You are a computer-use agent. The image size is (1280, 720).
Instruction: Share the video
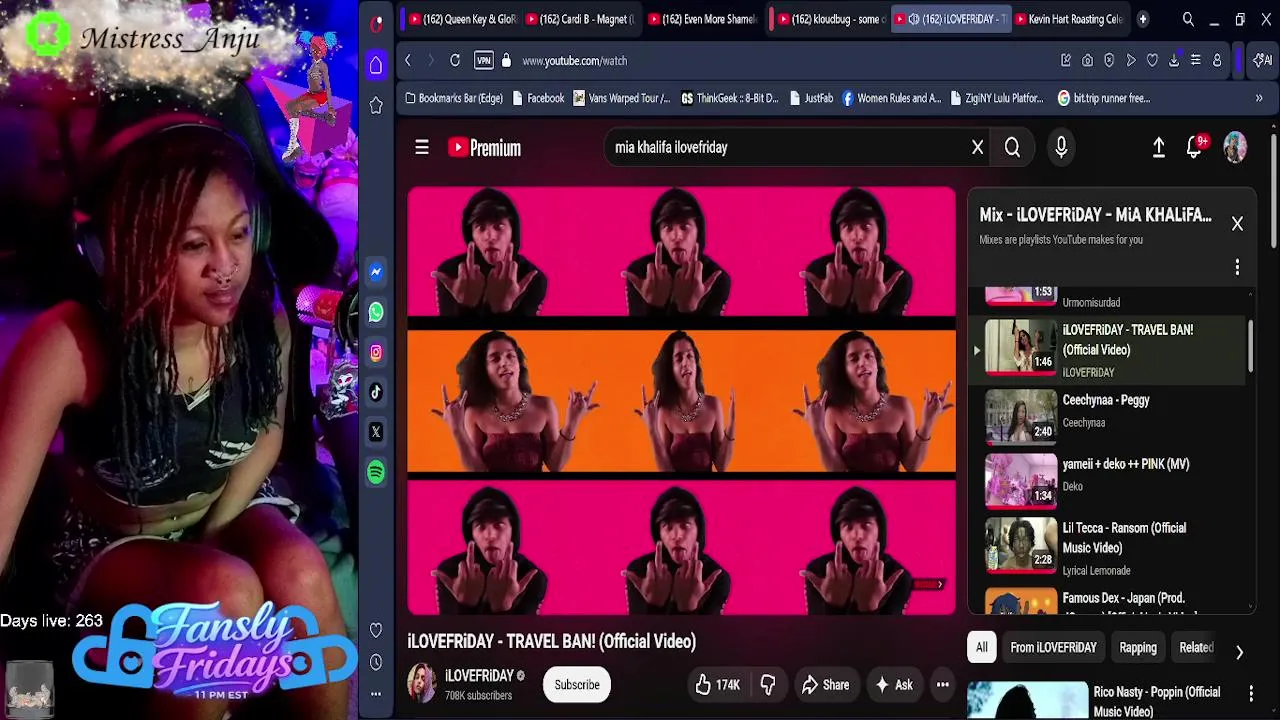(825, 685)
